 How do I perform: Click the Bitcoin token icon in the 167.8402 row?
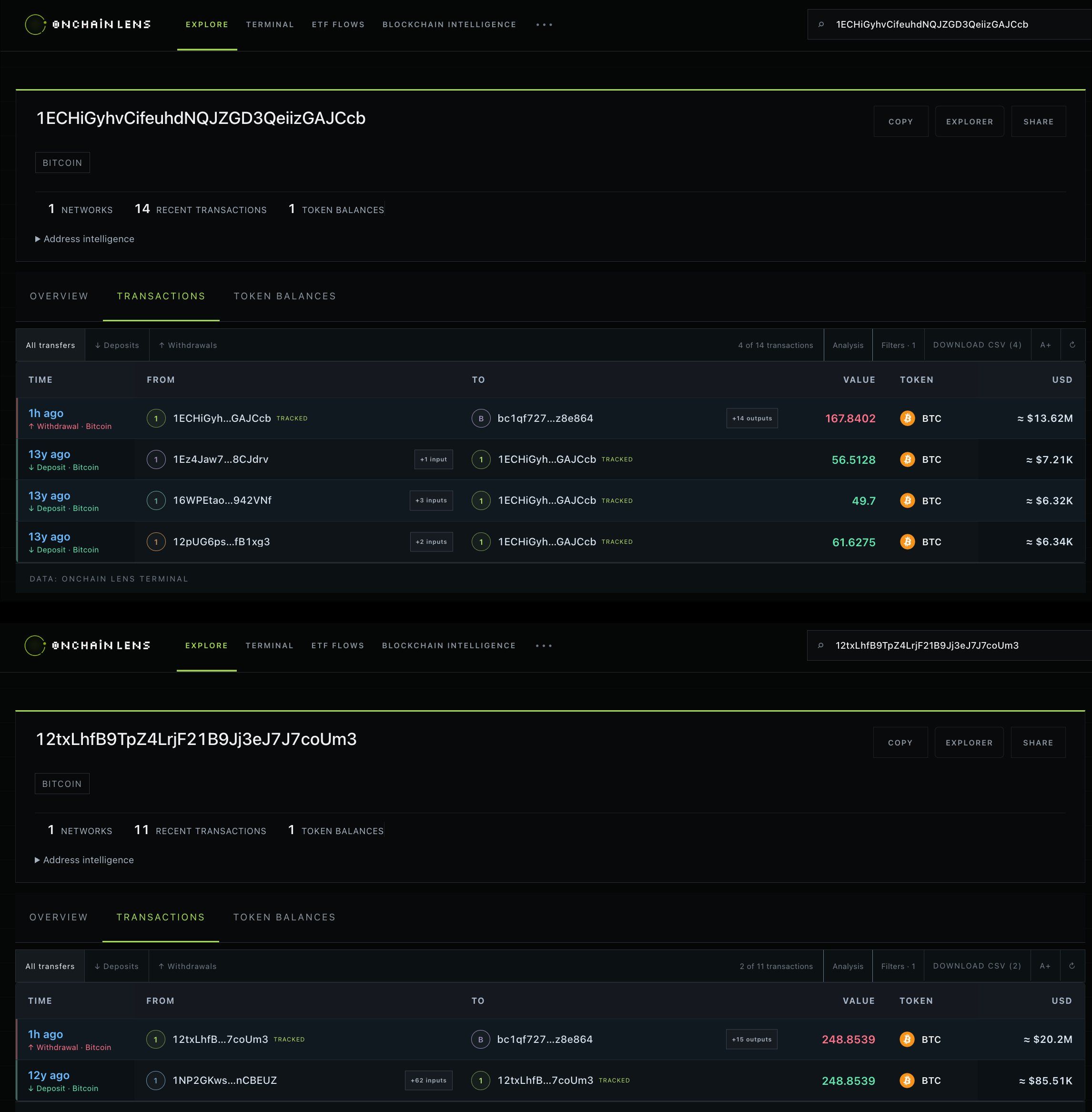[x=907, y=418]
